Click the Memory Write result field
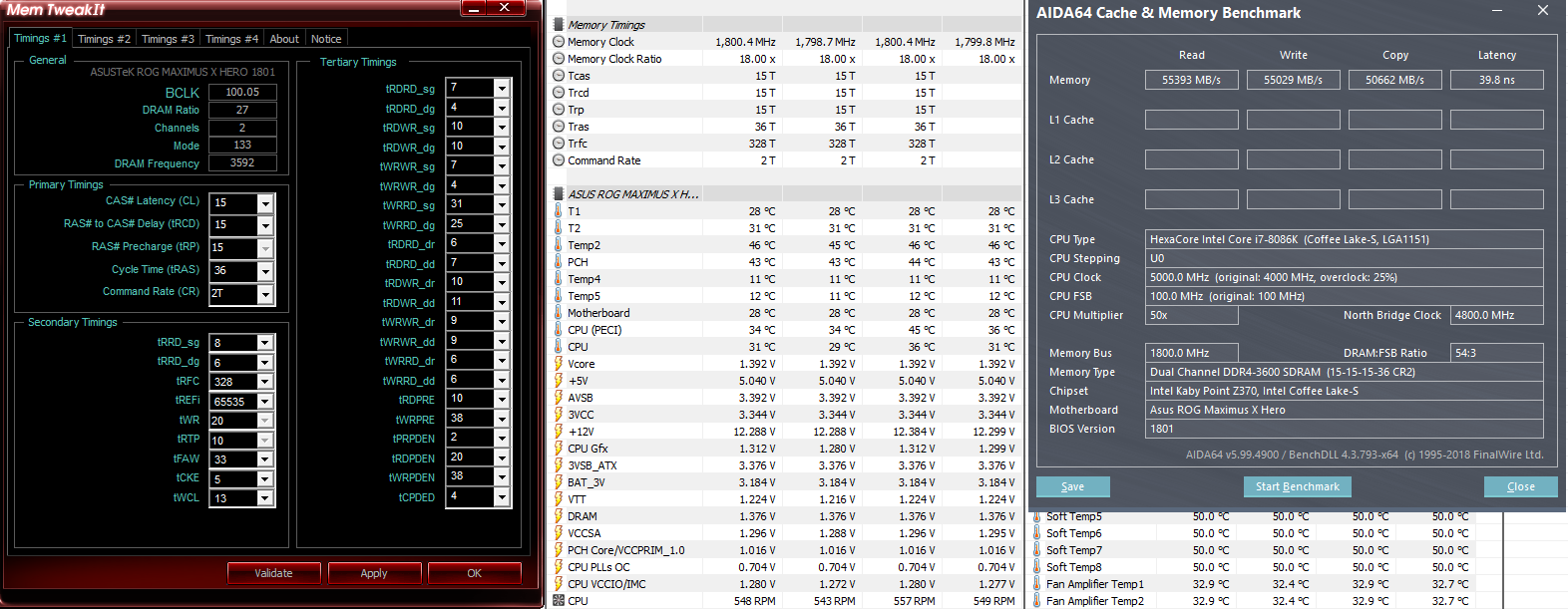Viewport: 1568px width, 609px height. click(1294, 80)
